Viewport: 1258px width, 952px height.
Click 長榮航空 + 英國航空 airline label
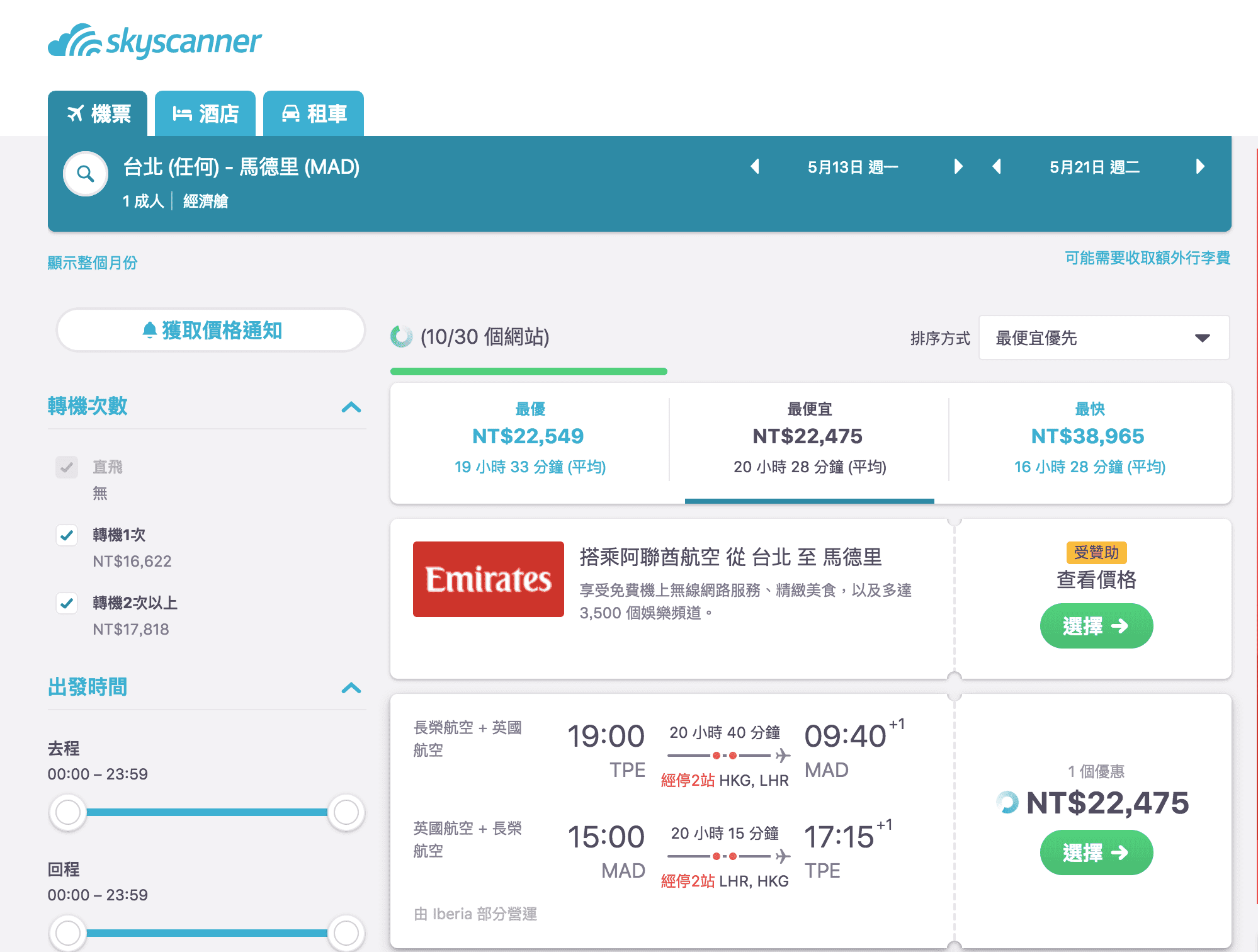[x=468, y=739]
